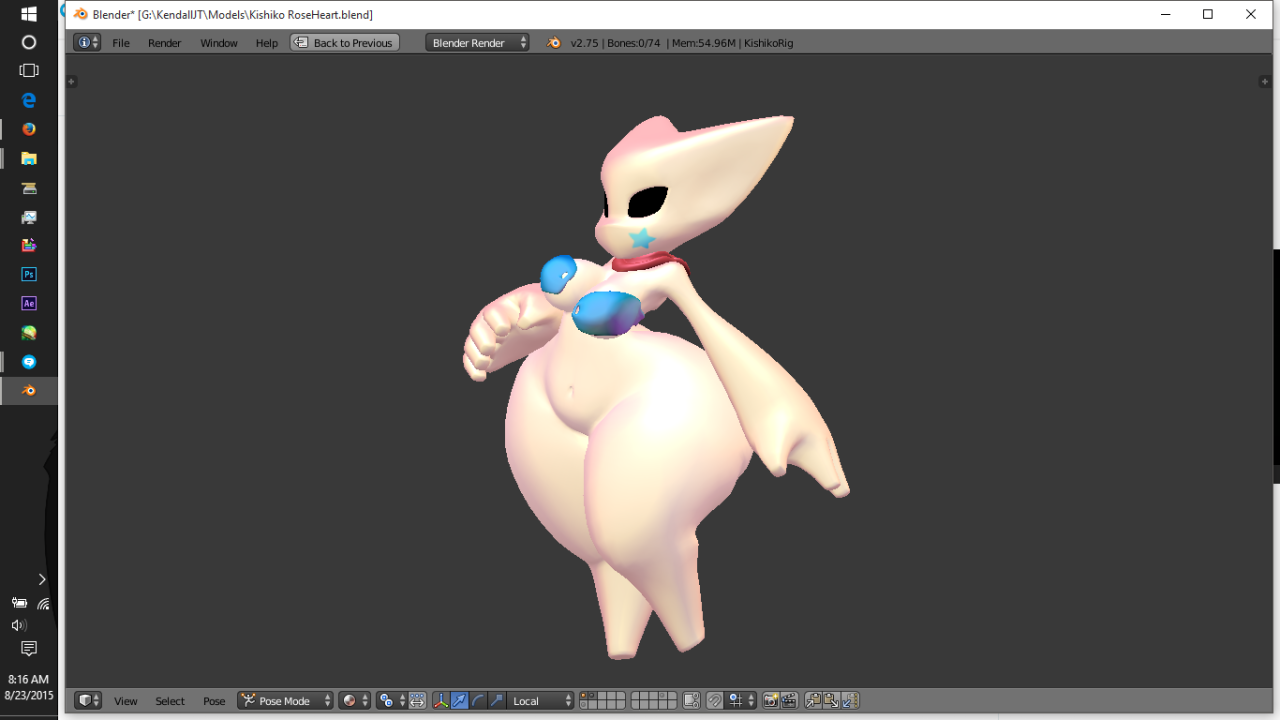Open the 3D View editor type selector
1280x720 pixels.
coord(88,701)
